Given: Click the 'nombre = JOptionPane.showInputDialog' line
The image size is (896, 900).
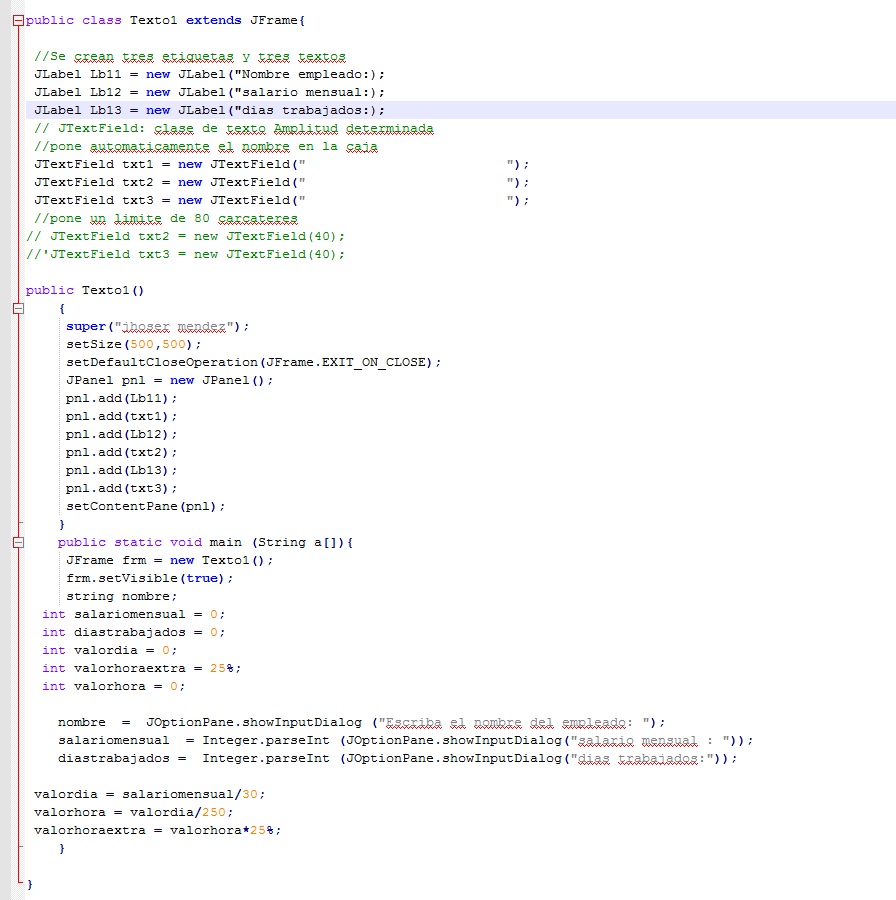Looking at the screenshot, I should 362,723.
